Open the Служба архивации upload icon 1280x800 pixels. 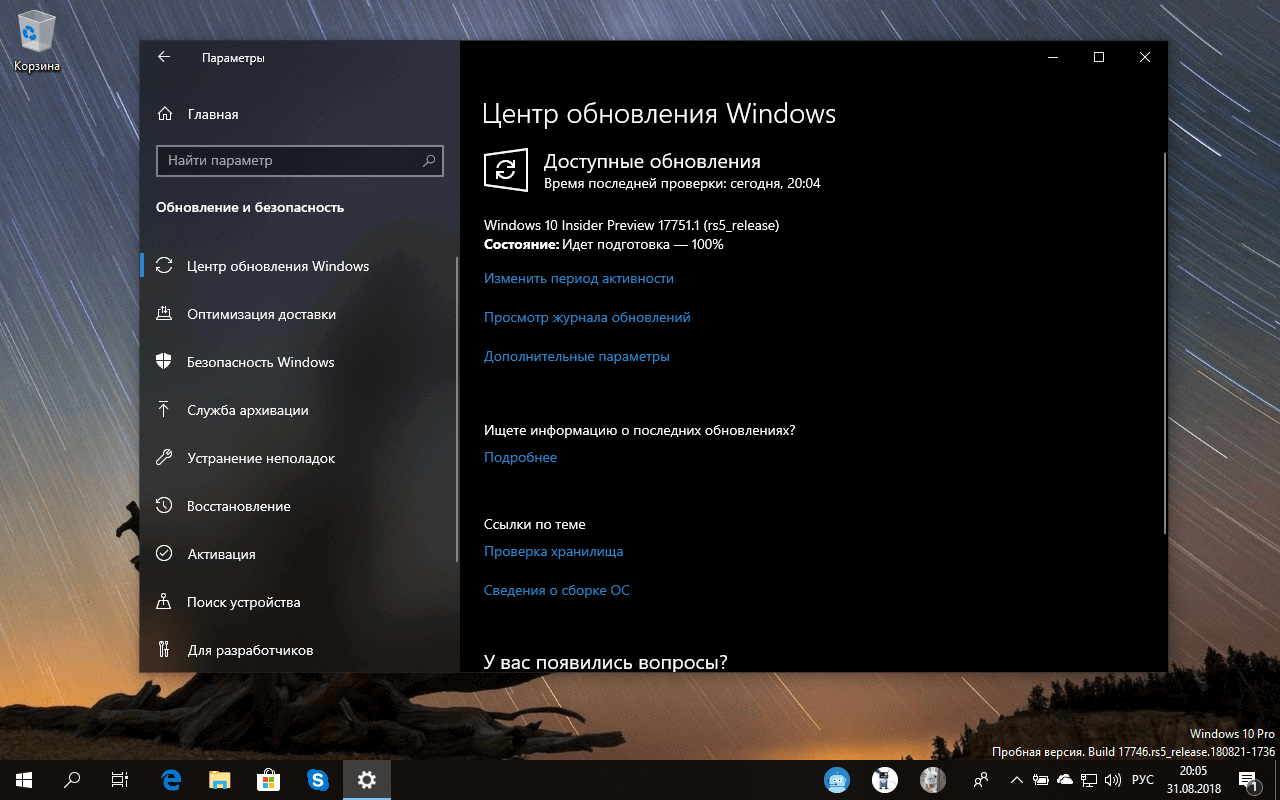164,409
